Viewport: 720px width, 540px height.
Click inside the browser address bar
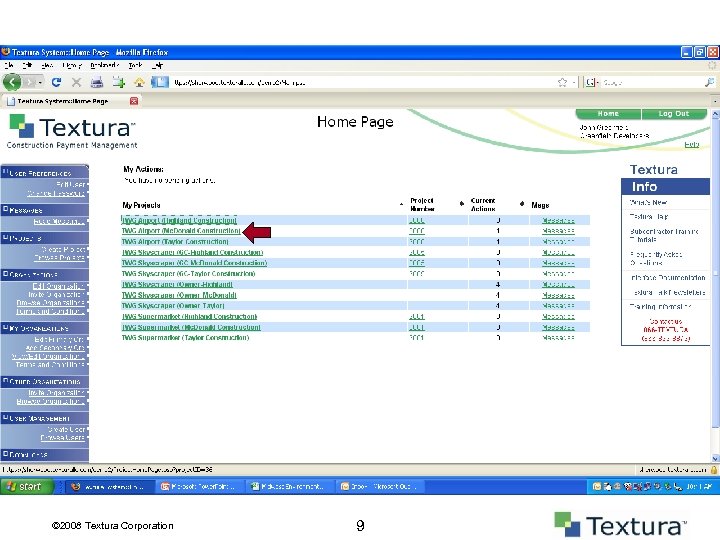pyautogui.click(x=363, y=82)
